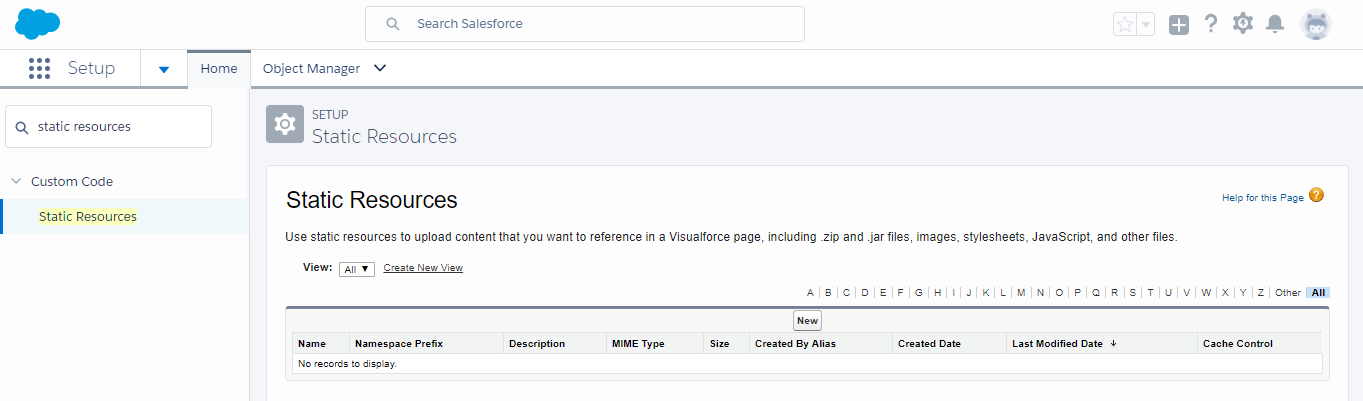1363x401 pixels.
Task: Filter the list by letter E
Action: point(883,293)
